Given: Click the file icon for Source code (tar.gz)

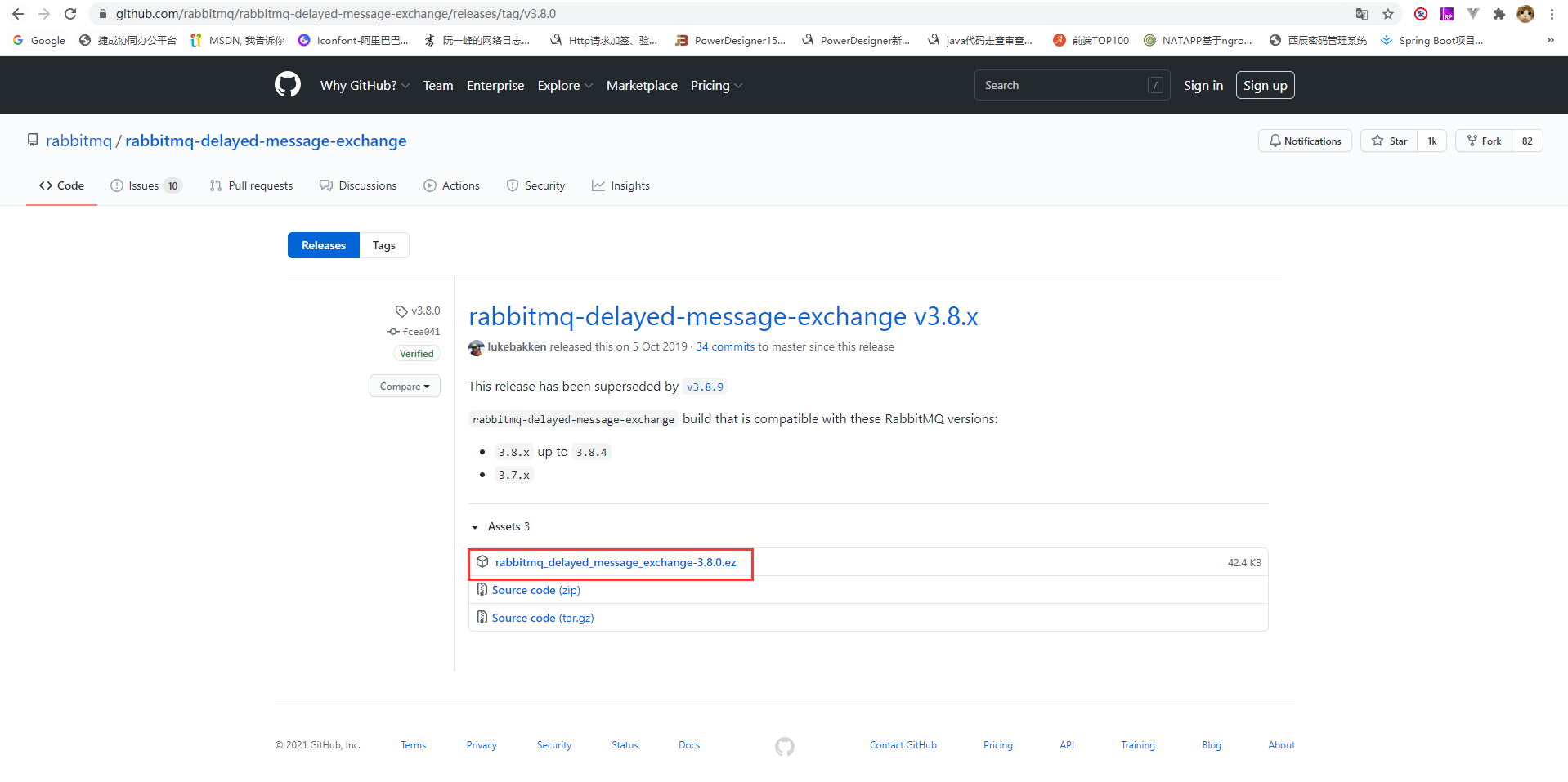Looking at the screenshot, I should point(482,618).
